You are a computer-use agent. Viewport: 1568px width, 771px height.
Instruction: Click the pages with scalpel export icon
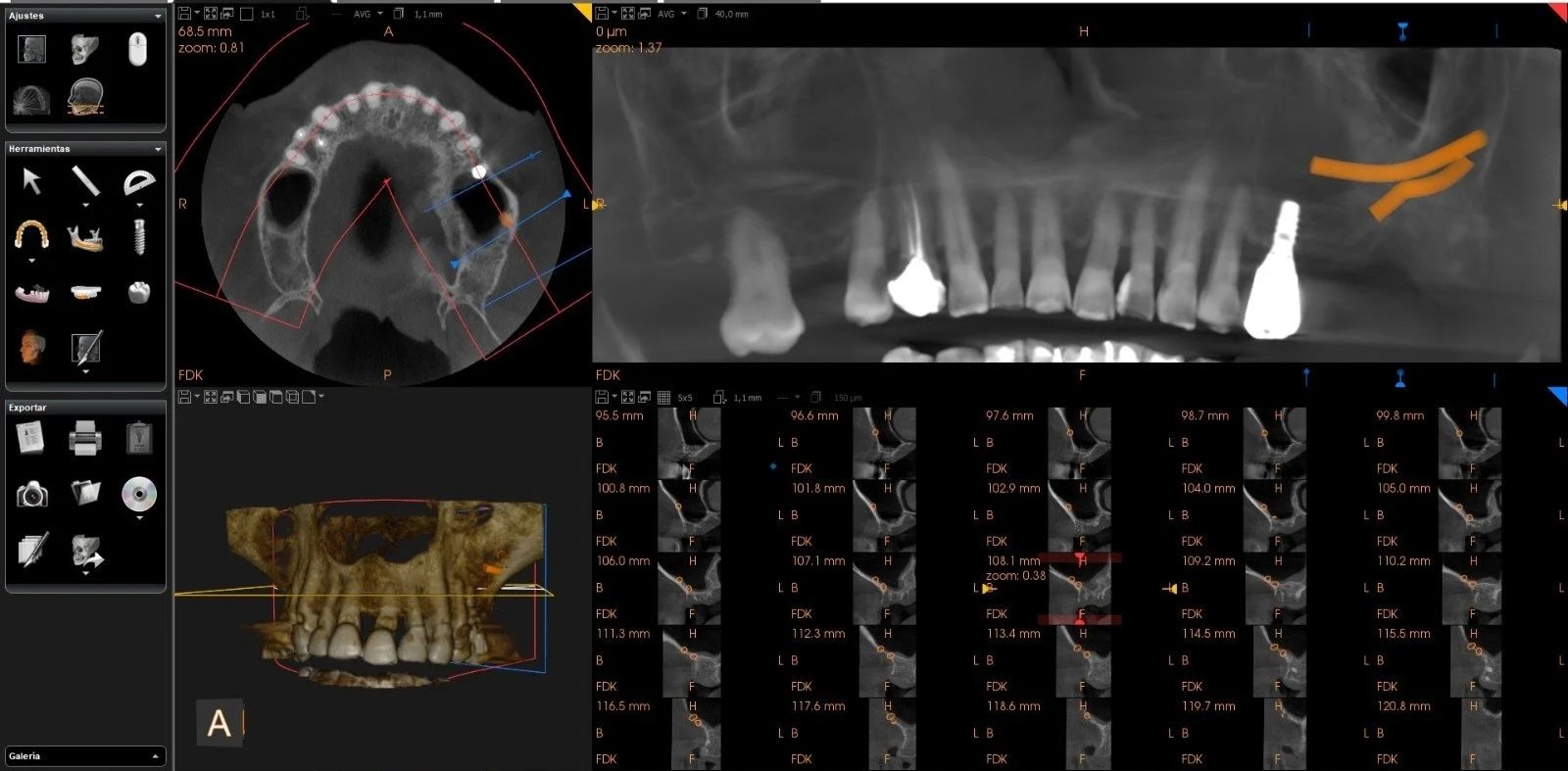click(x=31, y=550)
